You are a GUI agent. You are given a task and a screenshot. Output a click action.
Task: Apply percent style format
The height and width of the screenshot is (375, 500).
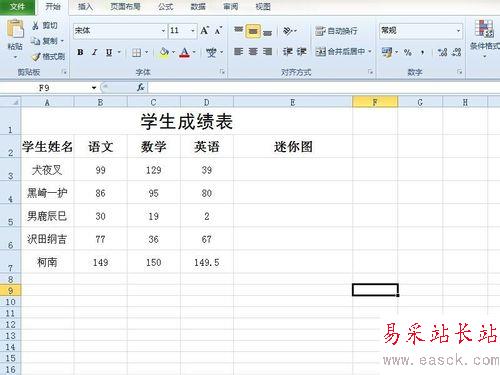[407, 52]
